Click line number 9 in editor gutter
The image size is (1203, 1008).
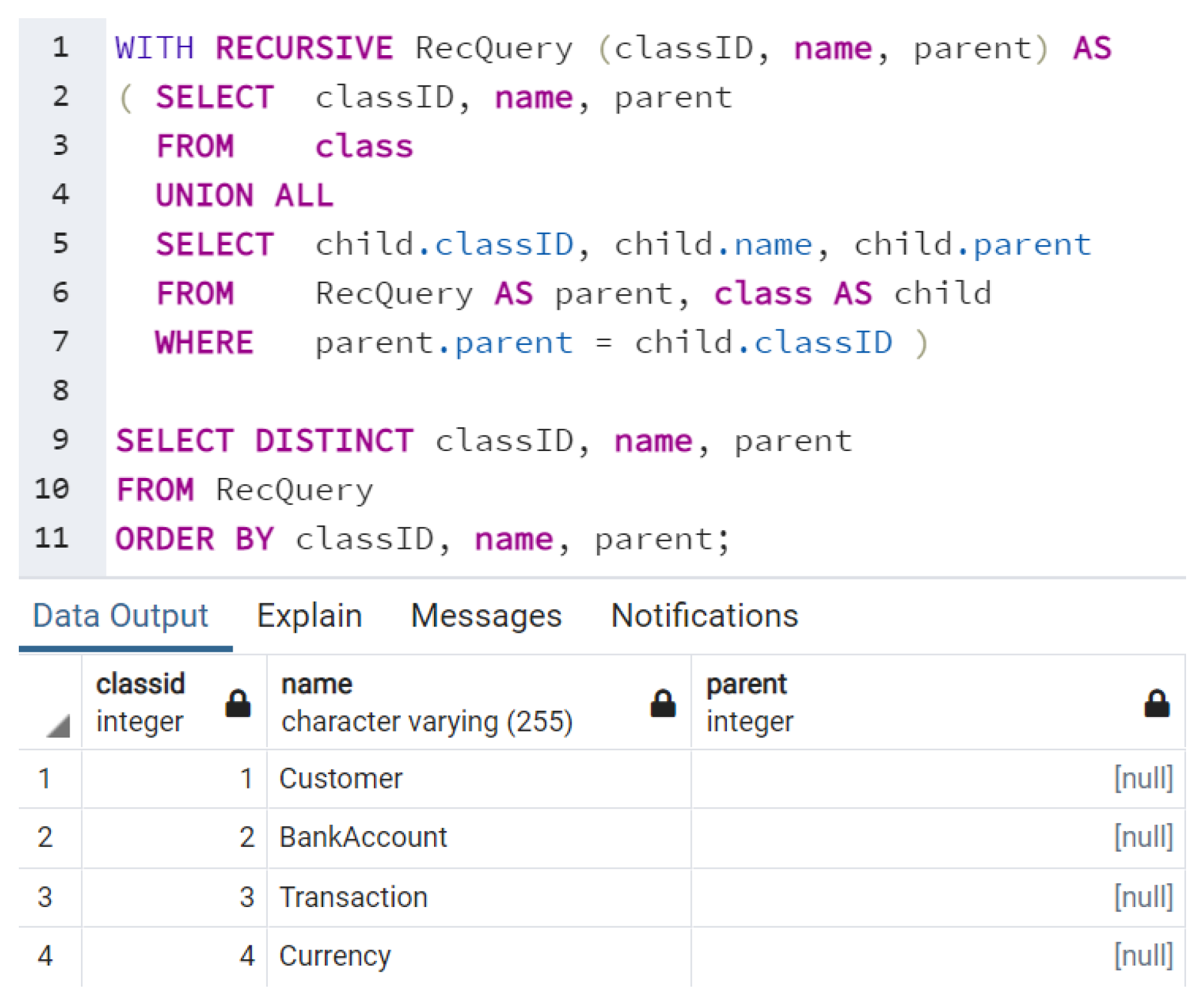(60, 440)
